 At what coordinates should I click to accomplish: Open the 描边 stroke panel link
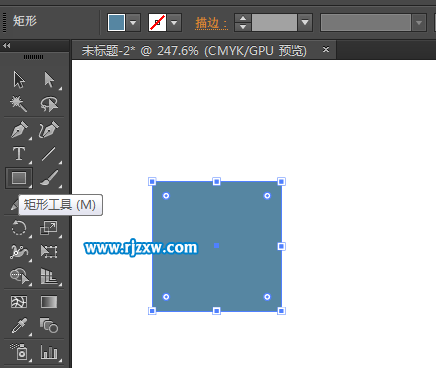coord(211,23)
